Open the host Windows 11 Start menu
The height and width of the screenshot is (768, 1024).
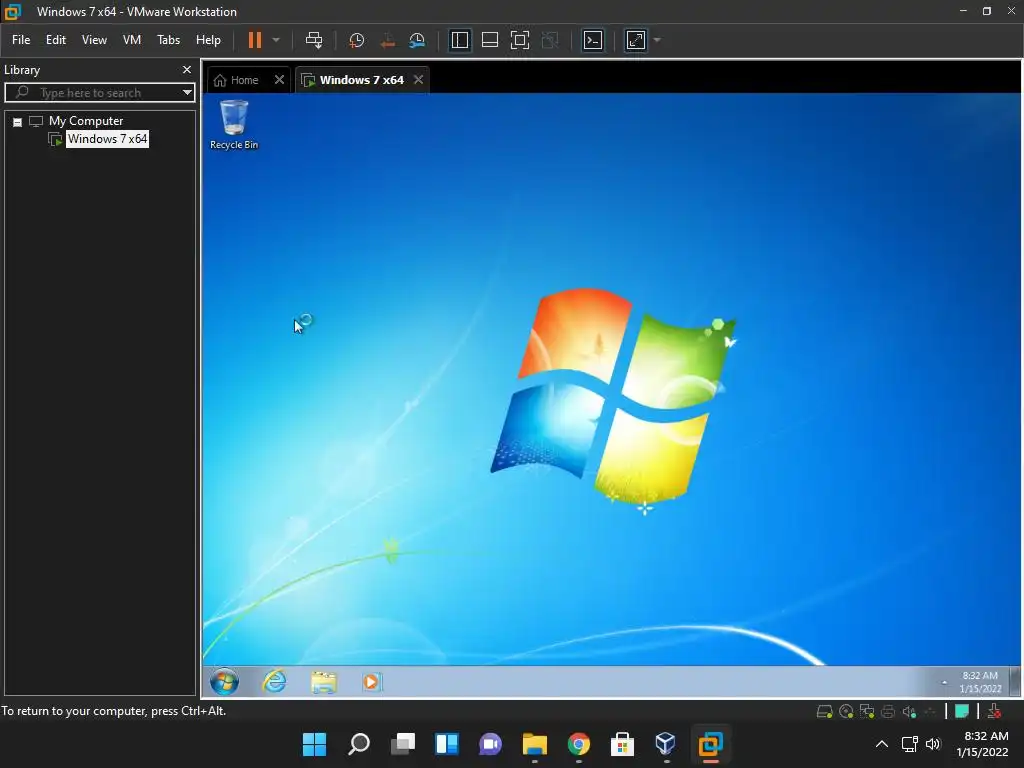(x=314, y=743)
